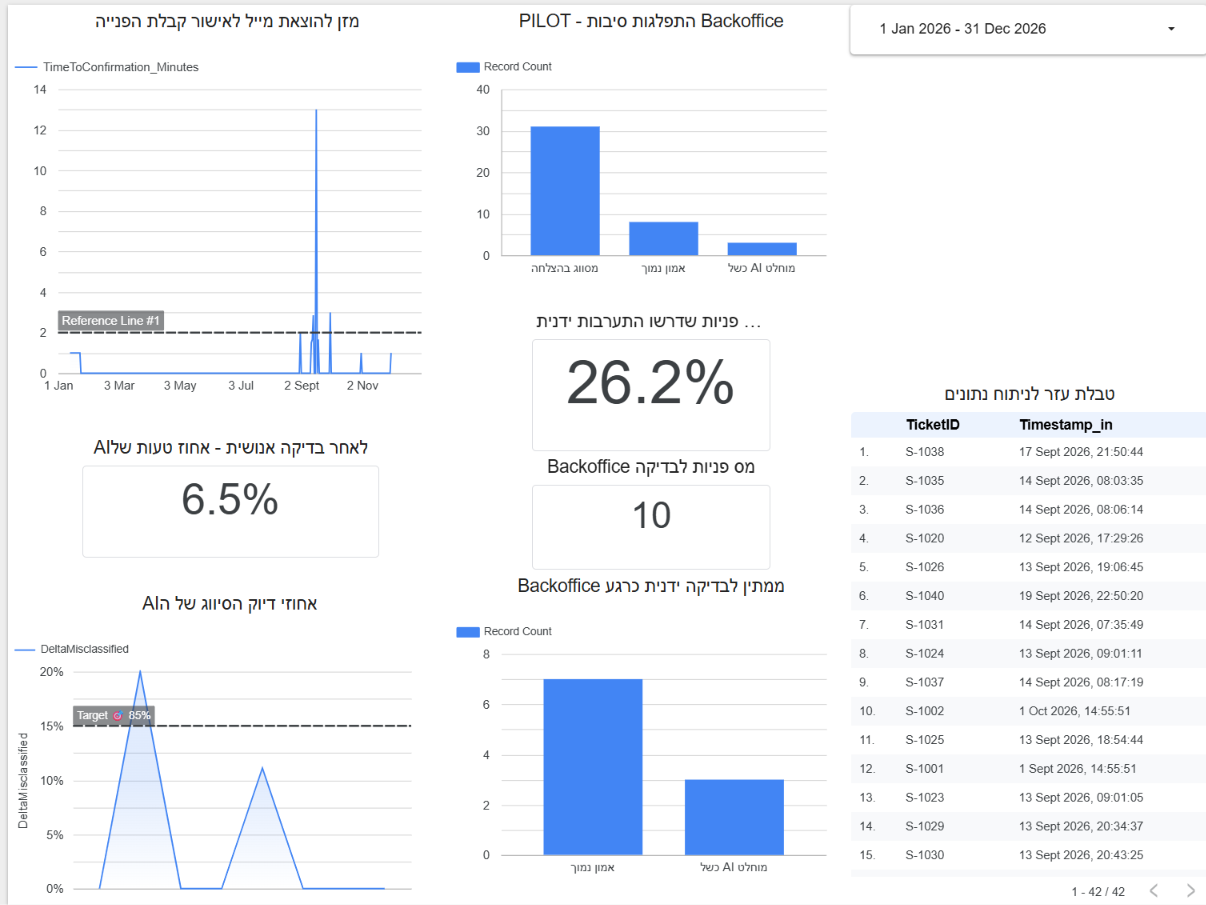Viewport: 1206px width, 905px height.
Task: Select table cell S-1038
Action: (x=924, y=452)
